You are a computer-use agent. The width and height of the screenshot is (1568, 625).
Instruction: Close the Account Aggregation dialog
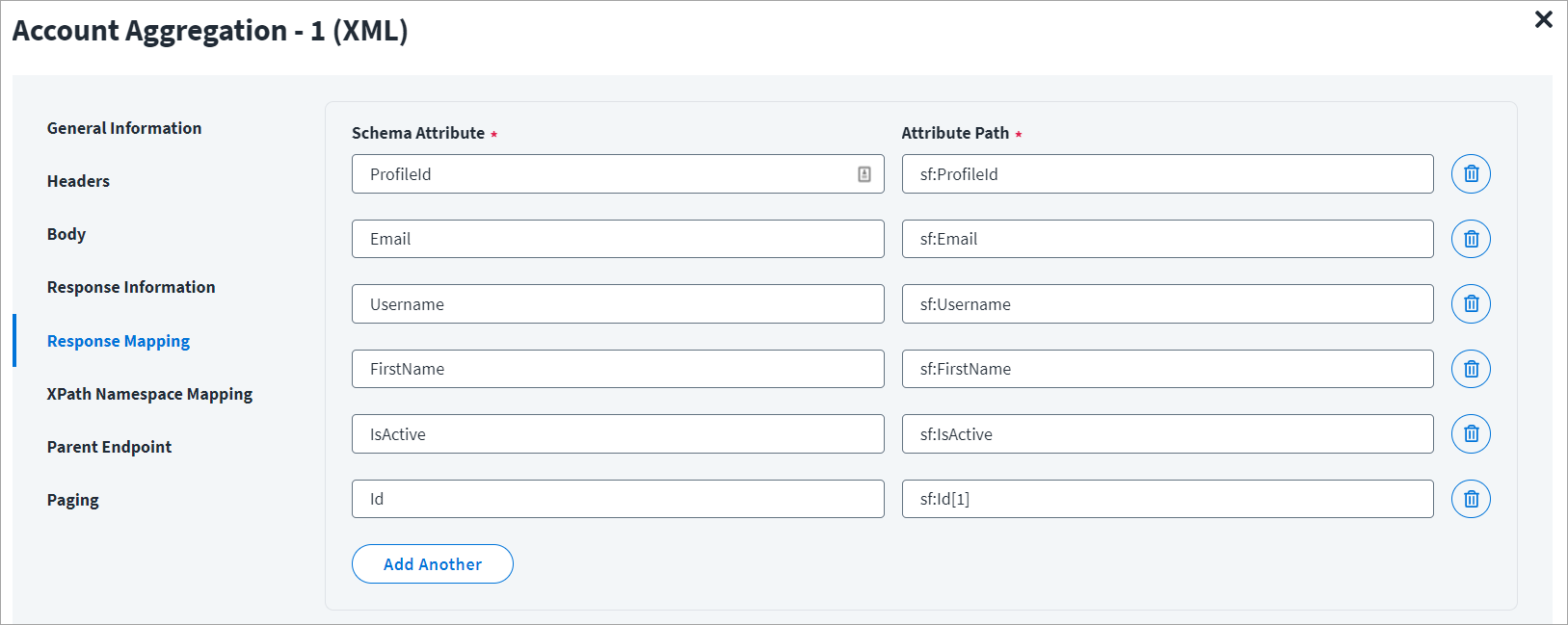pos(1543,19)
